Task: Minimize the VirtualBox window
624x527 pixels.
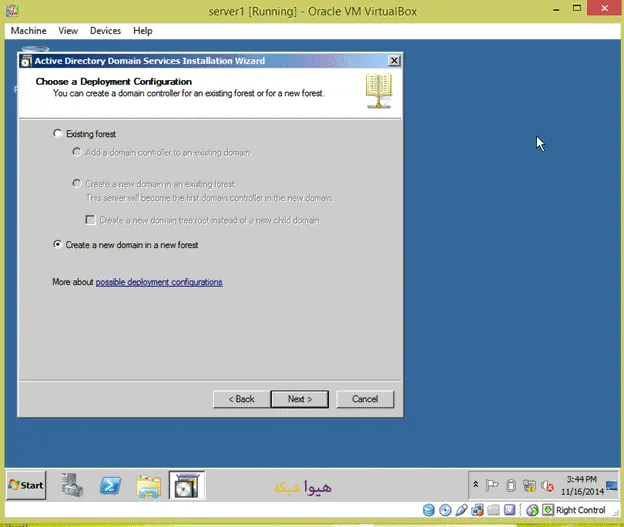Action: click(x=556, y=9)
